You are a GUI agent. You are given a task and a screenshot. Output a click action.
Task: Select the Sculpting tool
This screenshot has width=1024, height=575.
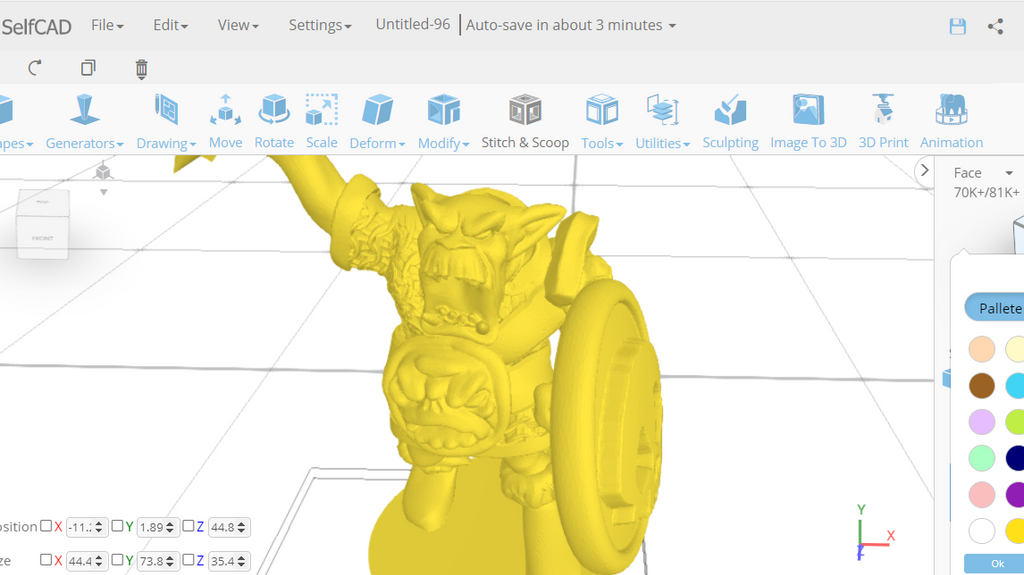tap(730, 122)
